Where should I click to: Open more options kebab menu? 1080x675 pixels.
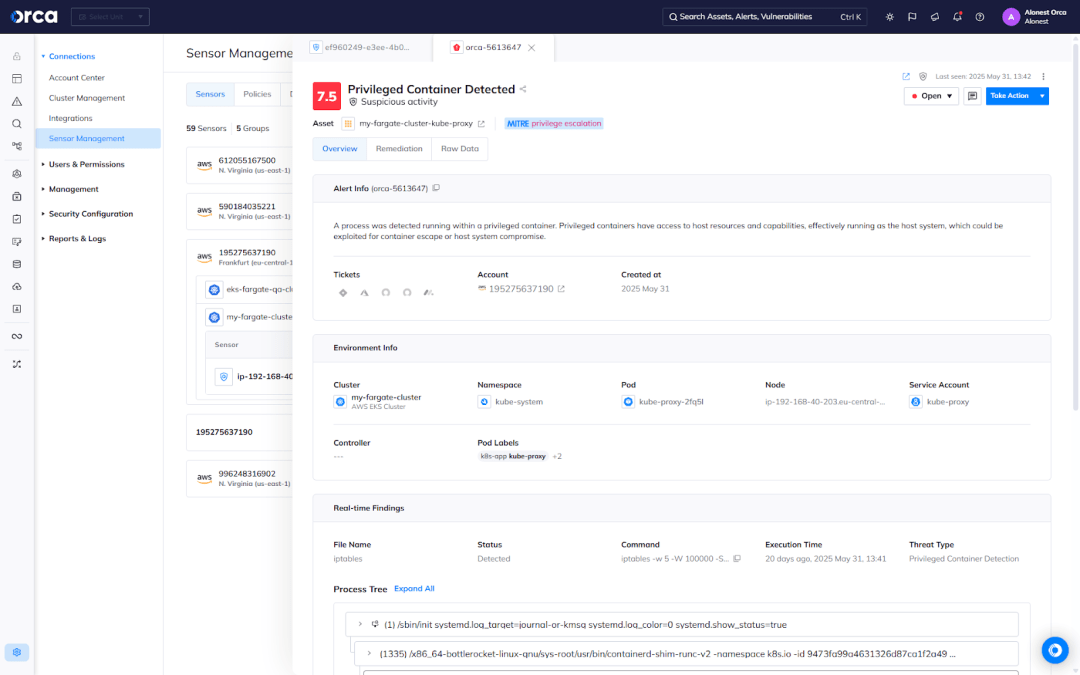pos(1043,76)
